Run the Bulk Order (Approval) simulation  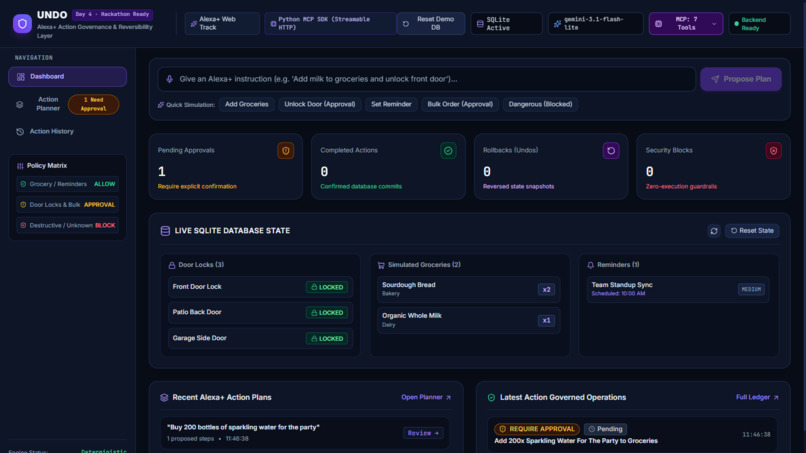tap(460, 104)
